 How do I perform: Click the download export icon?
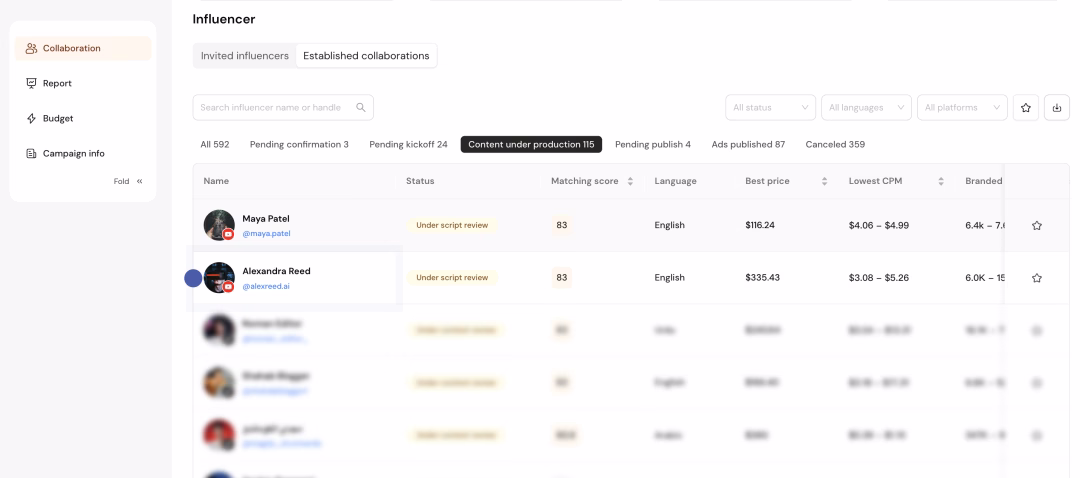(1057, 107)
